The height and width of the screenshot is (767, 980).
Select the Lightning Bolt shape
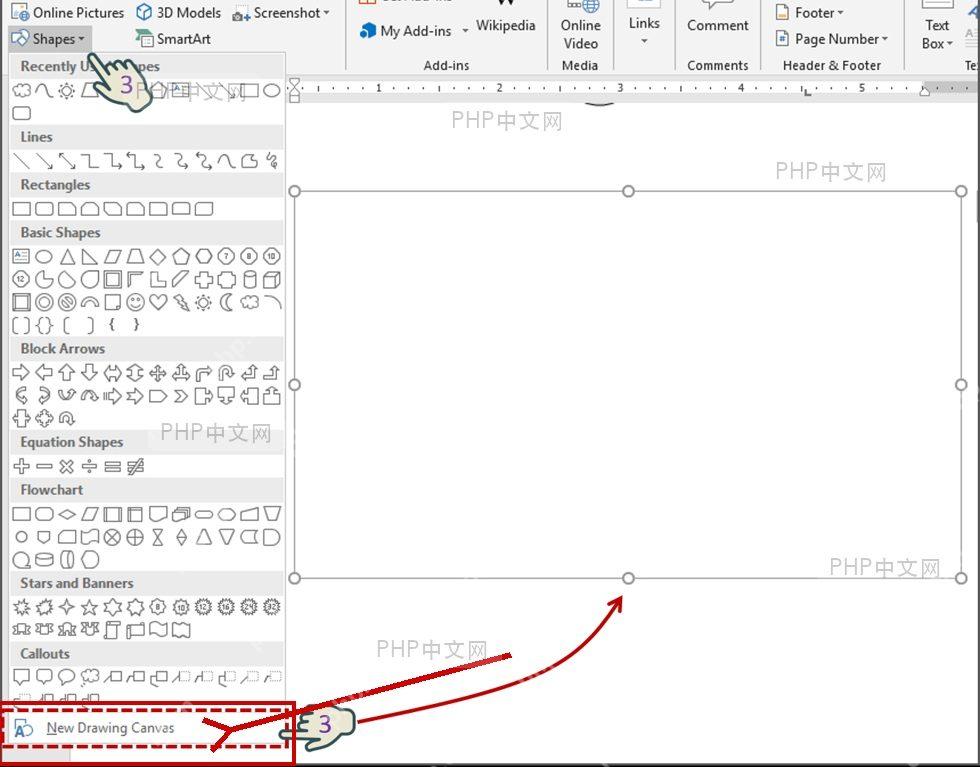tap(181, 303)
